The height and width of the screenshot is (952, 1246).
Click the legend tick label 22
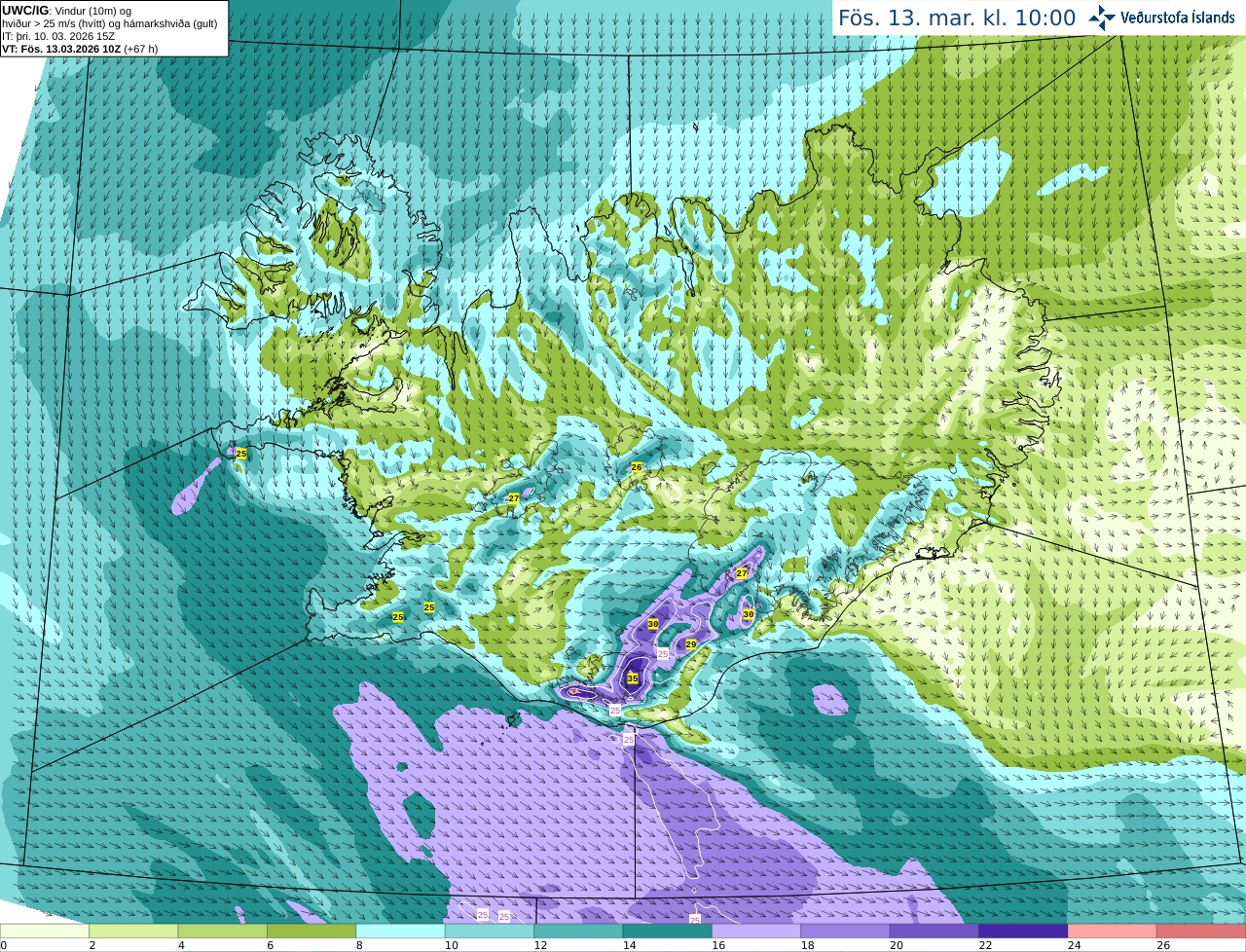click(x=985, y=945)
